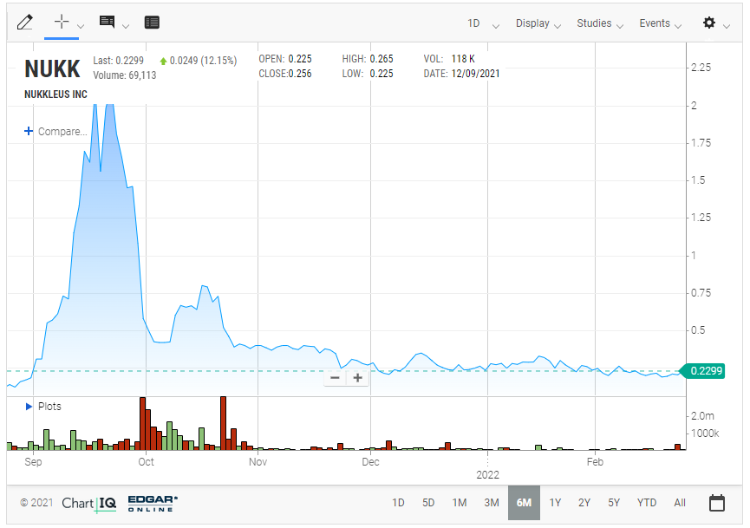This screenshot has width=750, height=528.
Task: Click the Sep axis label
Action: pyautogui.click(x=33, y=462)
